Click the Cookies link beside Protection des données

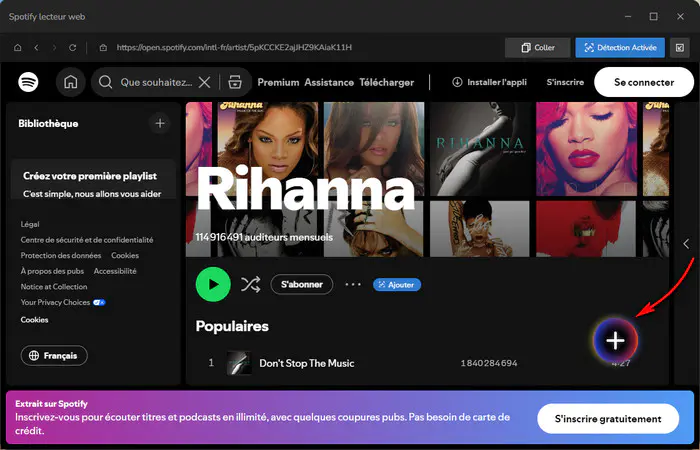(125, 255)
